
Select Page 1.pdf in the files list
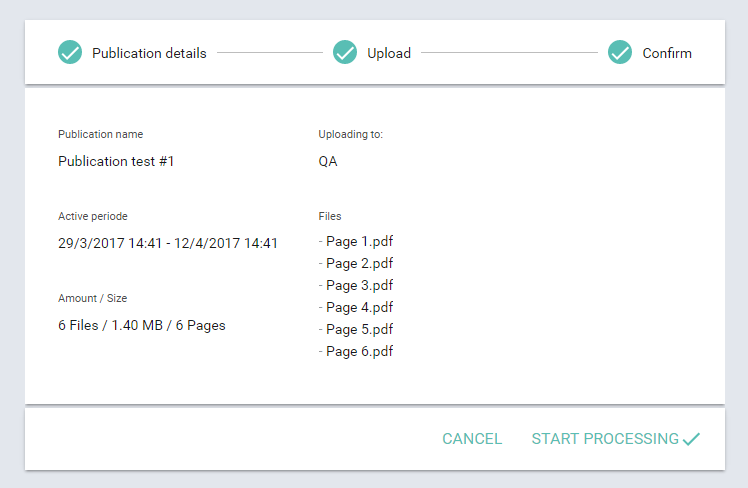point(356,241)
